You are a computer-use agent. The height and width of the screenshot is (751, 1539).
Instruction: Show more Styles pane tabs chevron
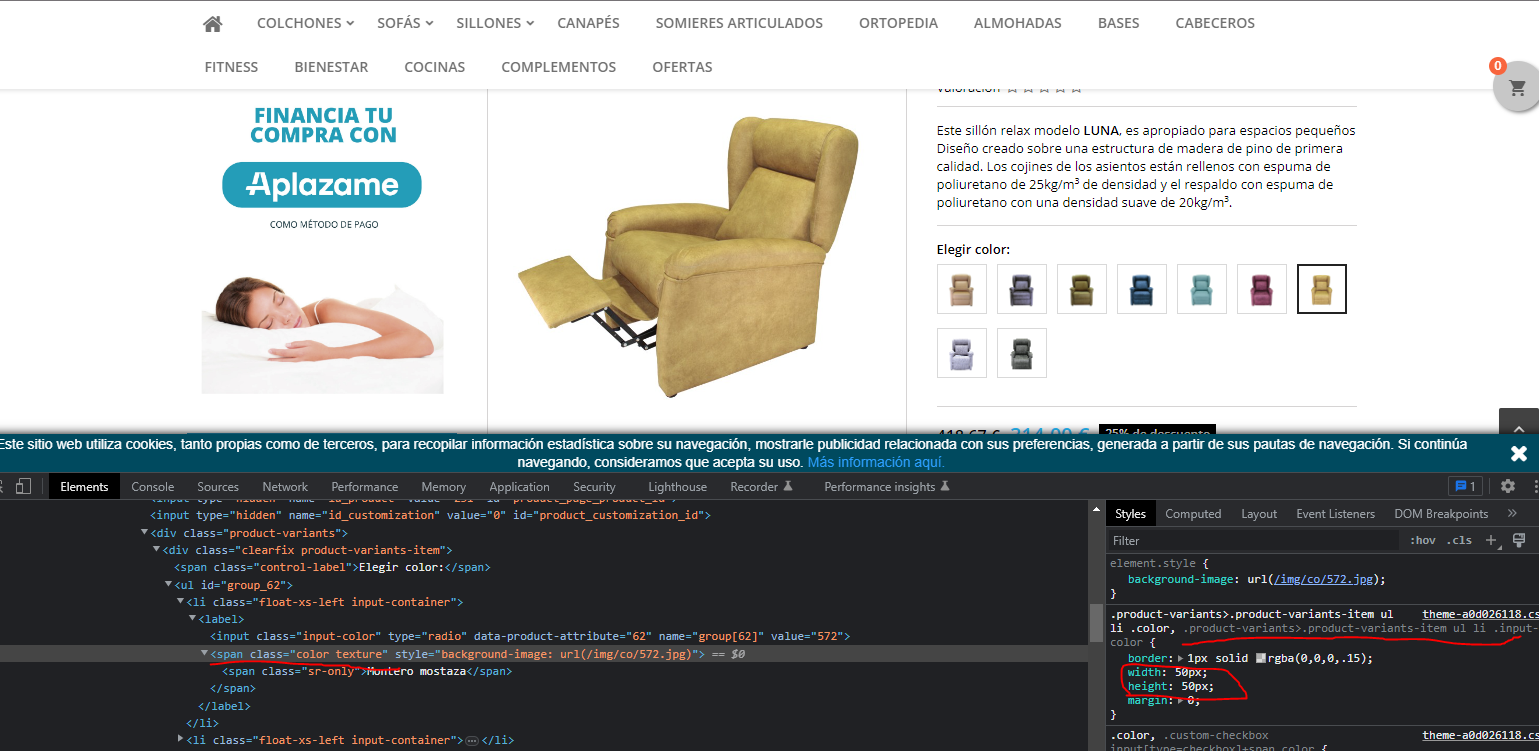(x=1512, y=513)
